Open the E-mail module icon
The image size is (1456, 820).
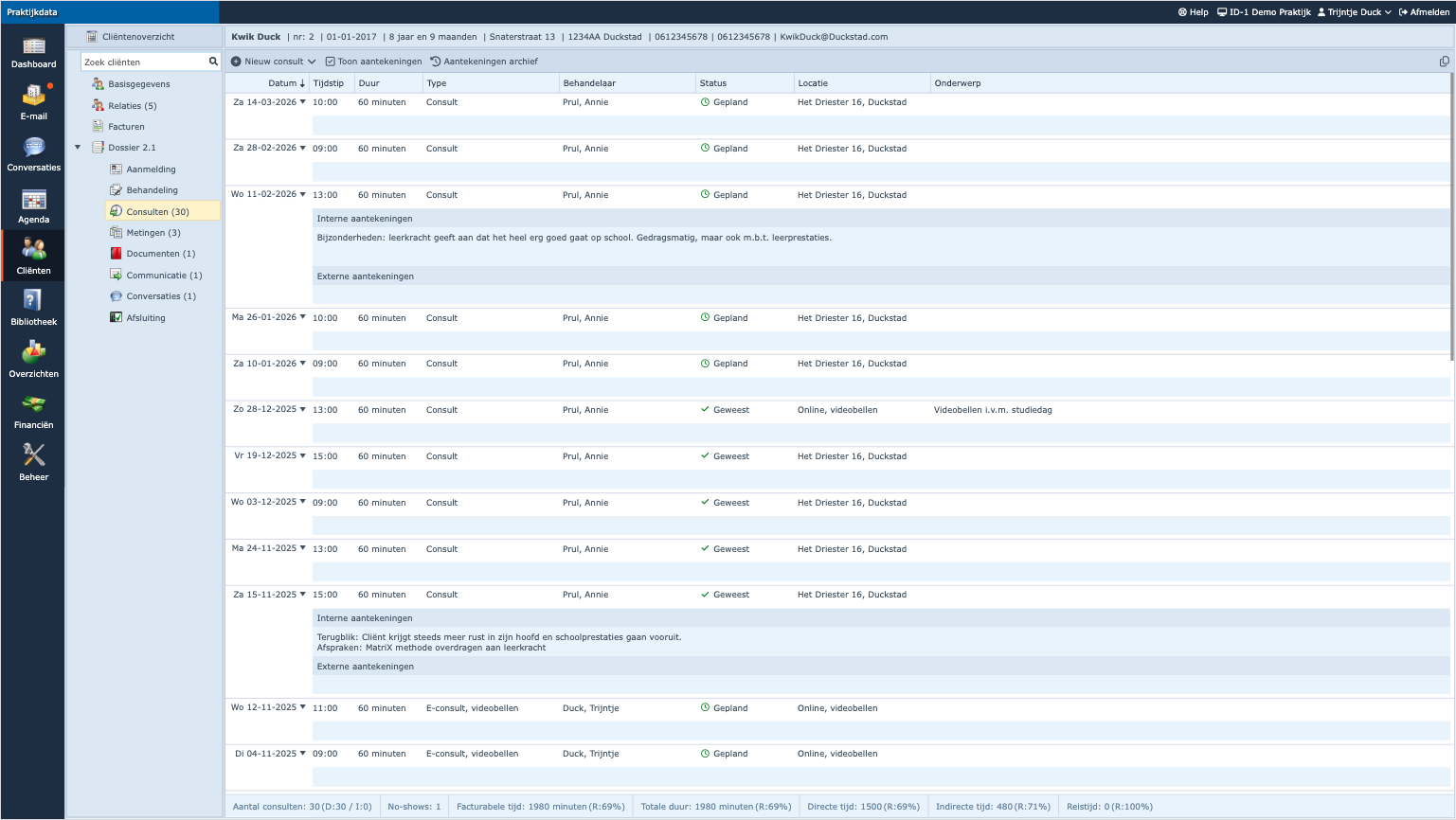[33, 96]
